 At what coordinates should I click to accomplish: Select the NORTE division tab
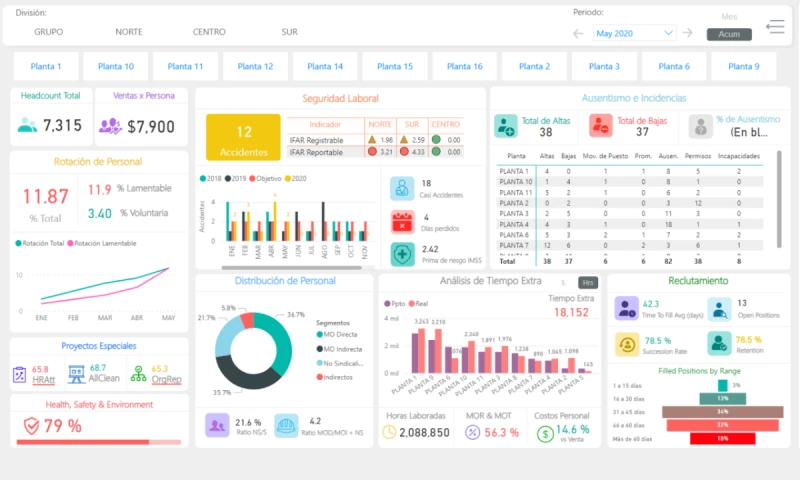[x=128, y=32]
